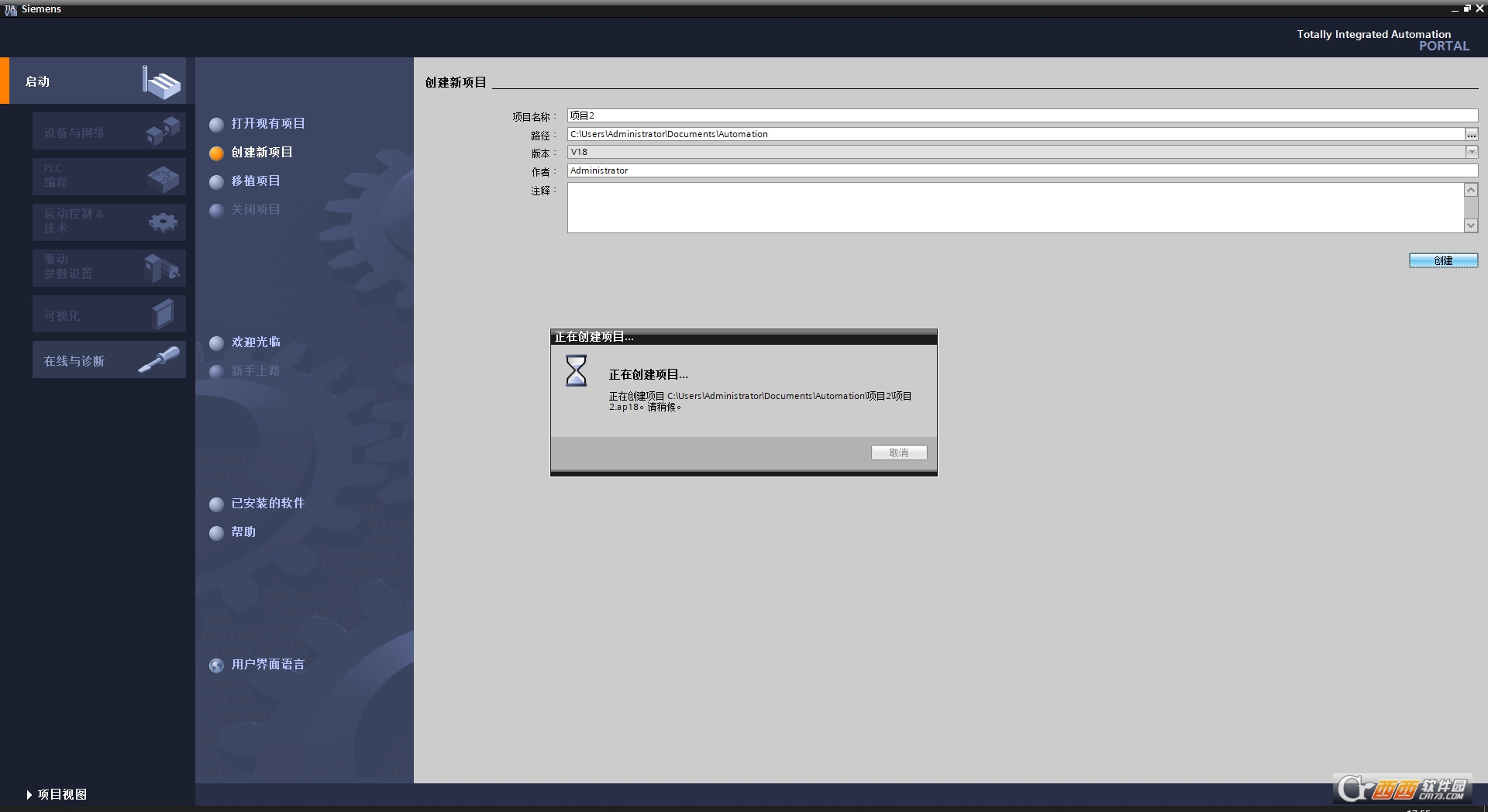Click the globe icon beside 用户界面语言
The width and height of the screenshot is (1488, 812).
pyautogui.click(x=216, y=666)
